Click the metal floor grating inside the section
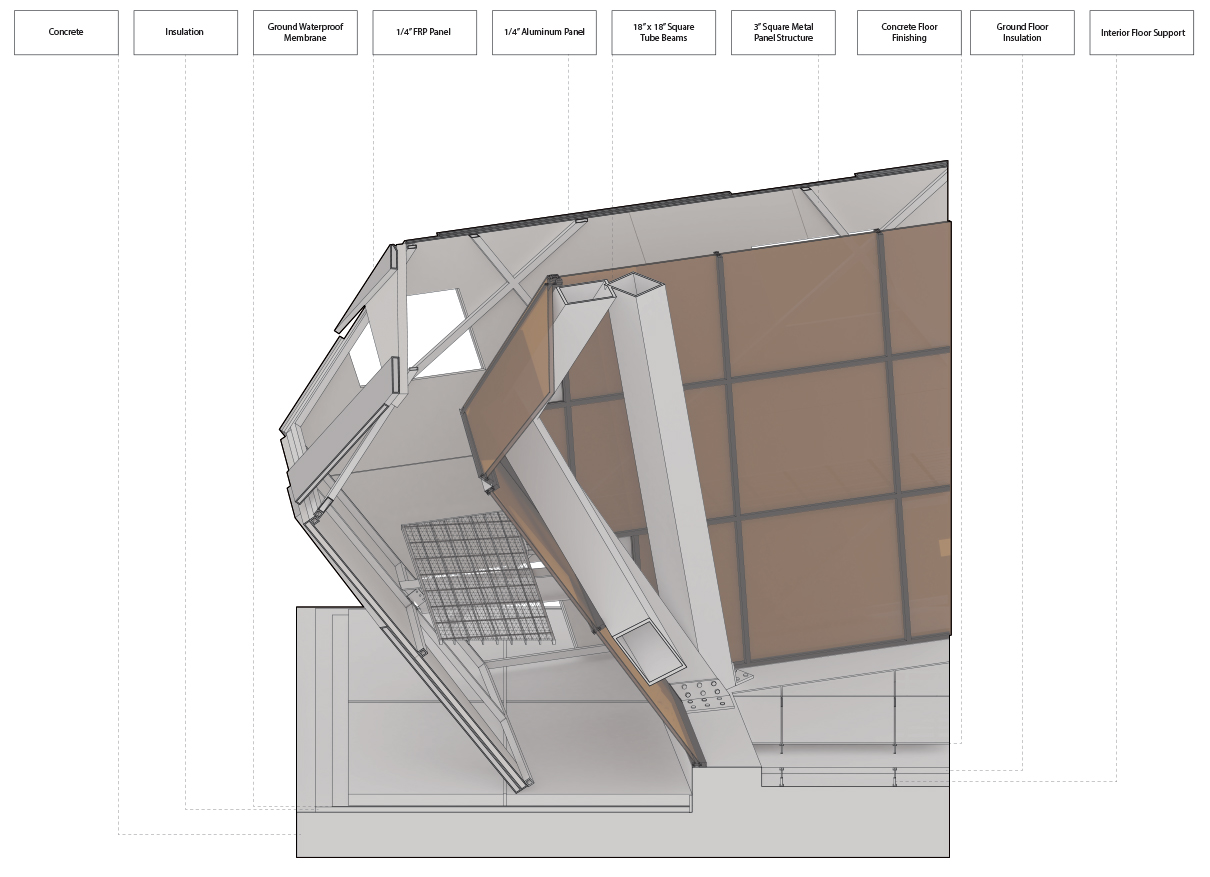This screenshot has height=877, width=1210. [x=479, y=578]
